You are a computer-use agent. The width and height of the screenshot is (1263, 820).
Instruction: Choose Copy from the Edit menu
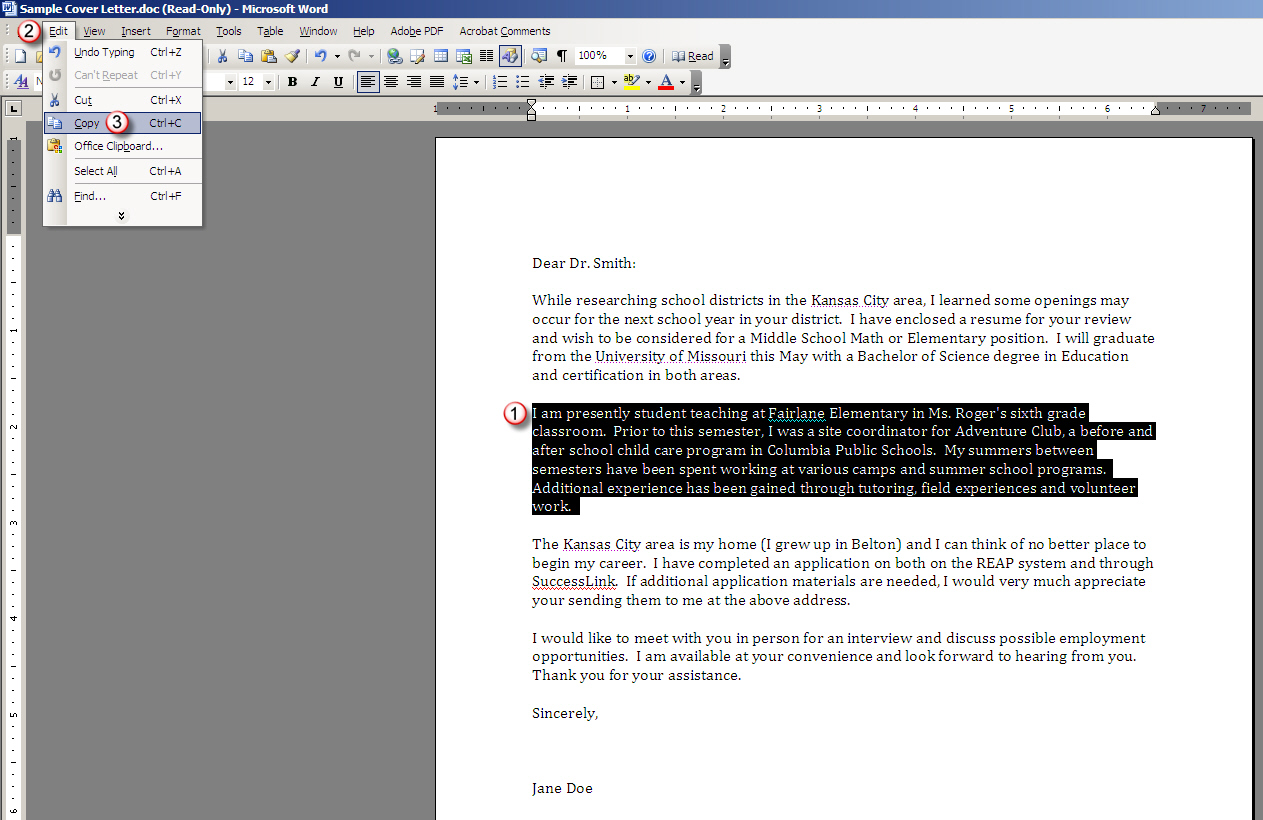point(87,123)
